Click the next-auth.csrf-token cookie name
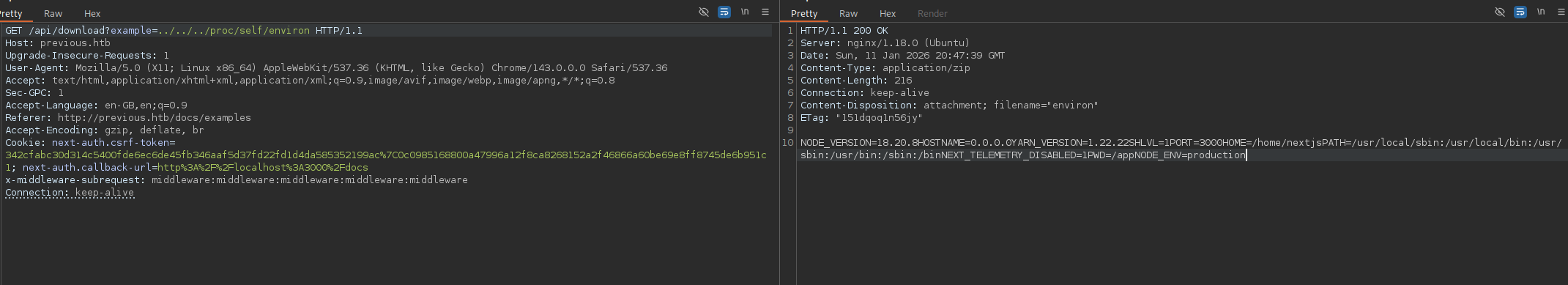Viewport: 1568px width, 285px height. click(x=110, y=143)
